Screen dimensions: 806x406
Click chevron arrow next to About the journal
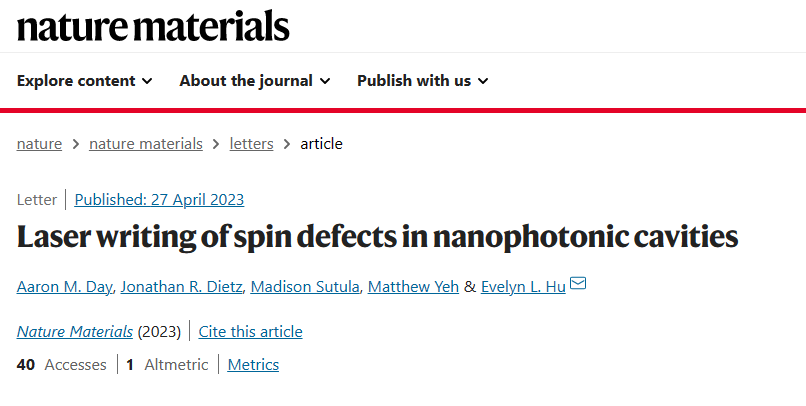point(325,81)
